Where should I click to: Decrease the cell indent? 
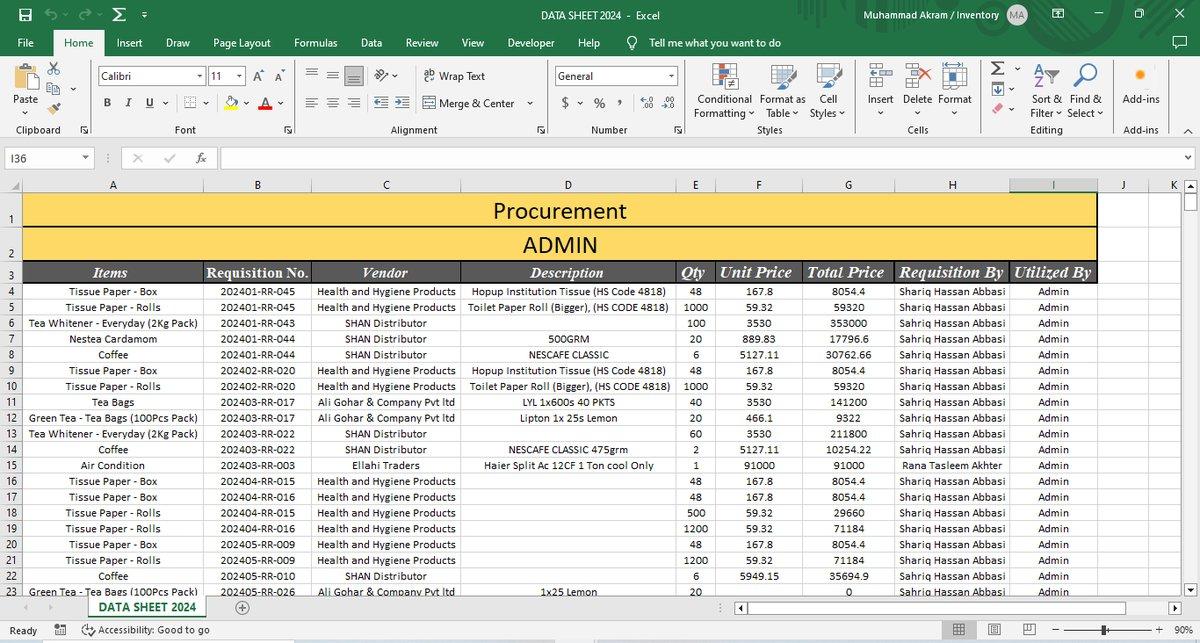point(381,103)
